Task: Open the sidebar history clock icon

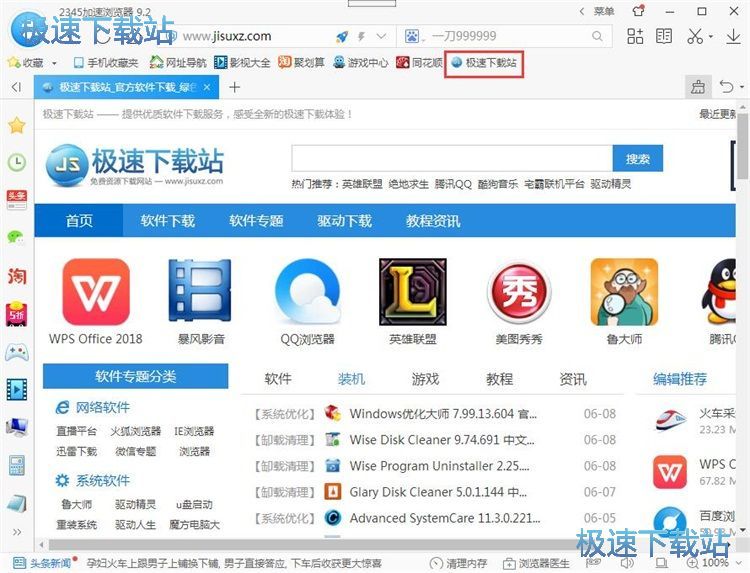Action: [17, 162]
